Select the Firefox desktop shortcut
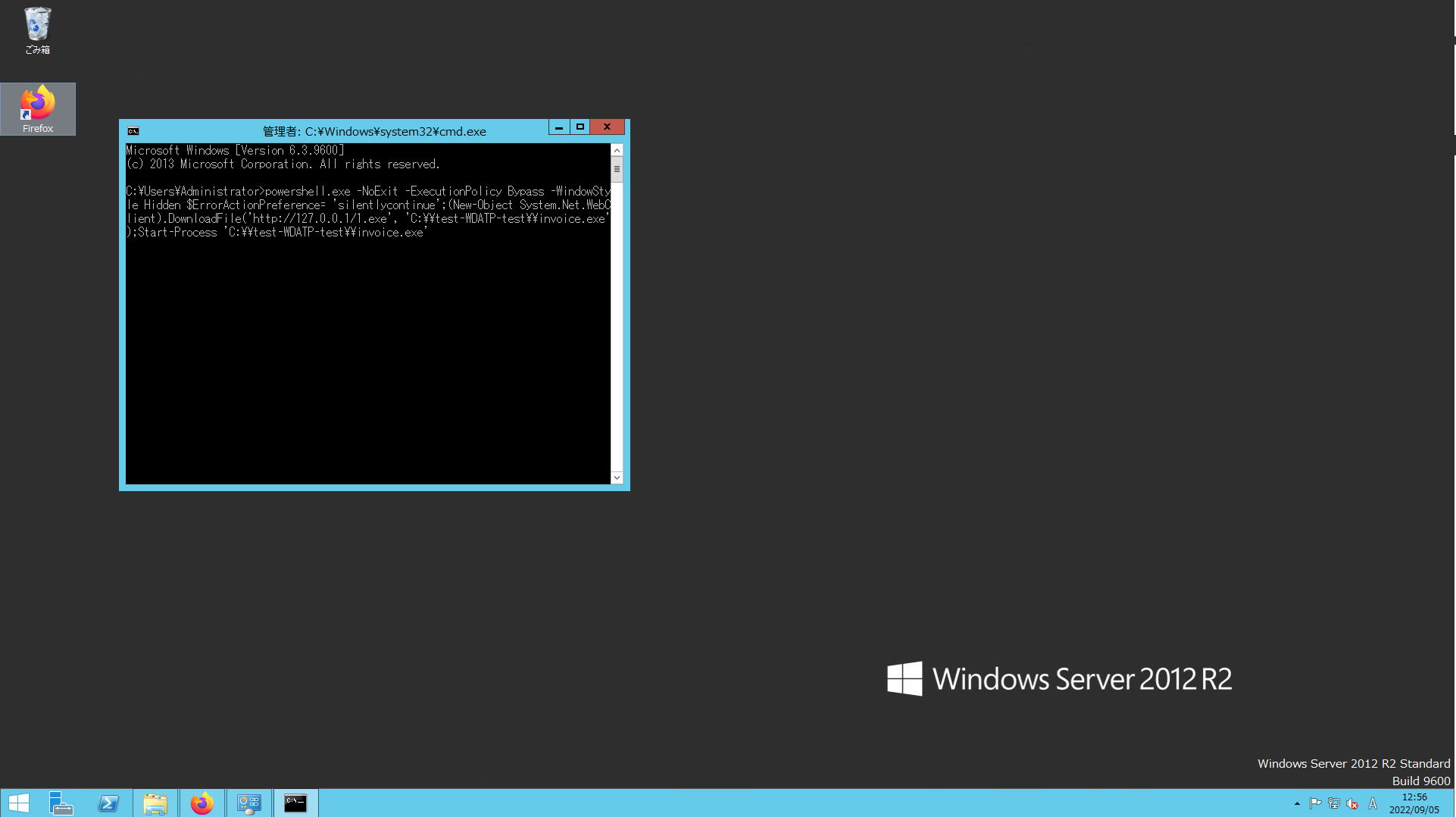 click(38, 109)
